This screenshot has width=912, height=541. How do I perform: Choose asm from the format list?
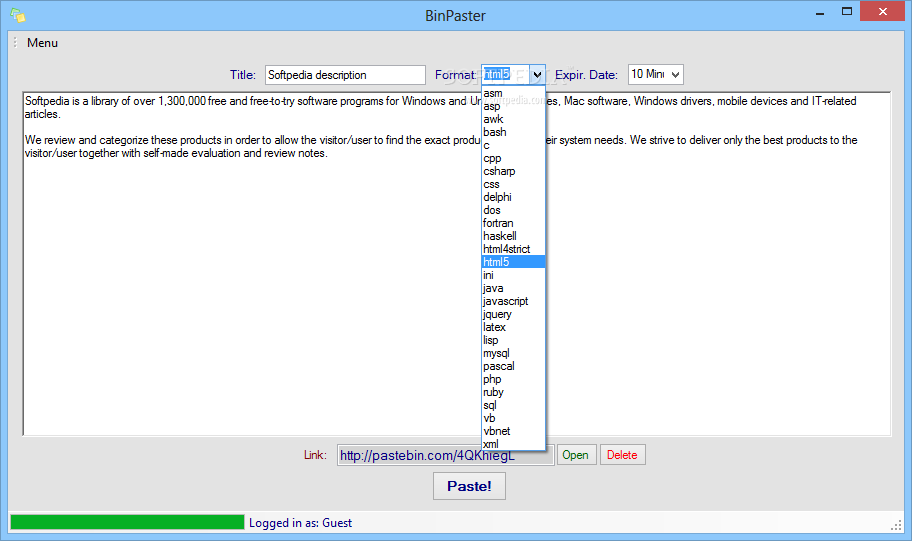click(x=513, y=93)
